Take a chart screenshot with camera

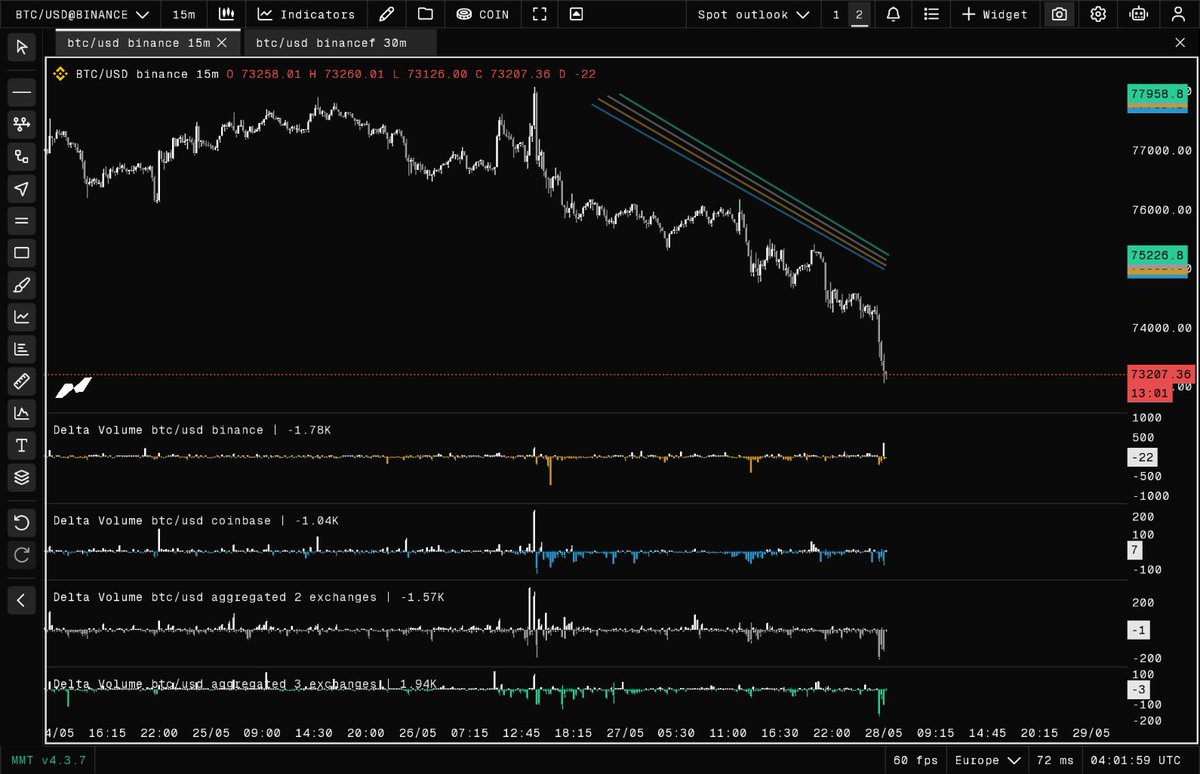[1059, 14]
